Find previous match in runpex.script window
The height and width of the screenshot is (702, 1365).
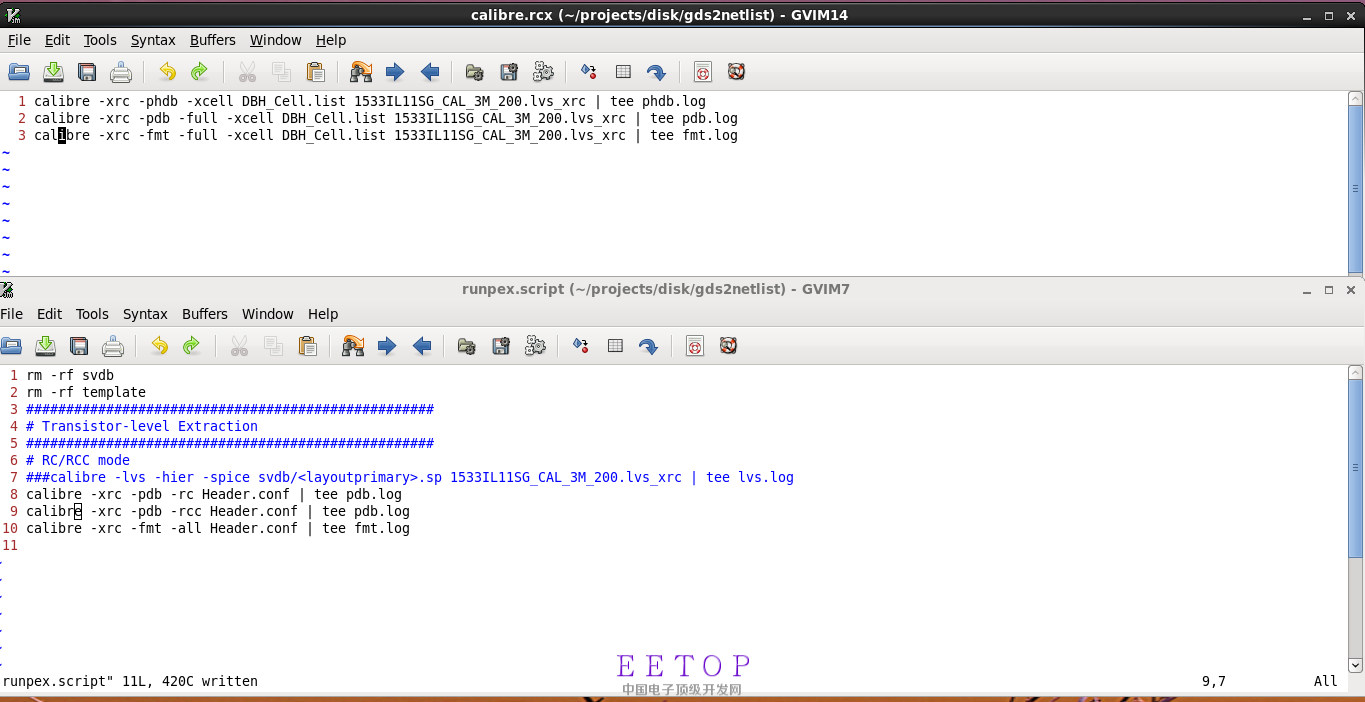tap(422, 346)
